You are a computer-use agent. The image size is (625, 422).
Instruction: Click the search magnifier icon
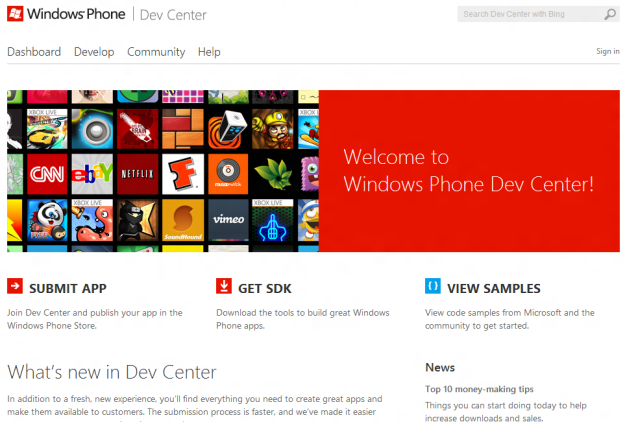[610, 14]
